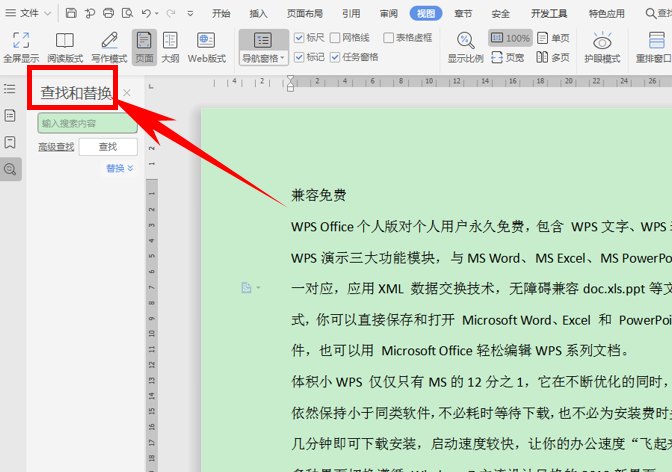Click the Undo arrow icon
Screen dimensions: 672x472
(x=146, y=13)
